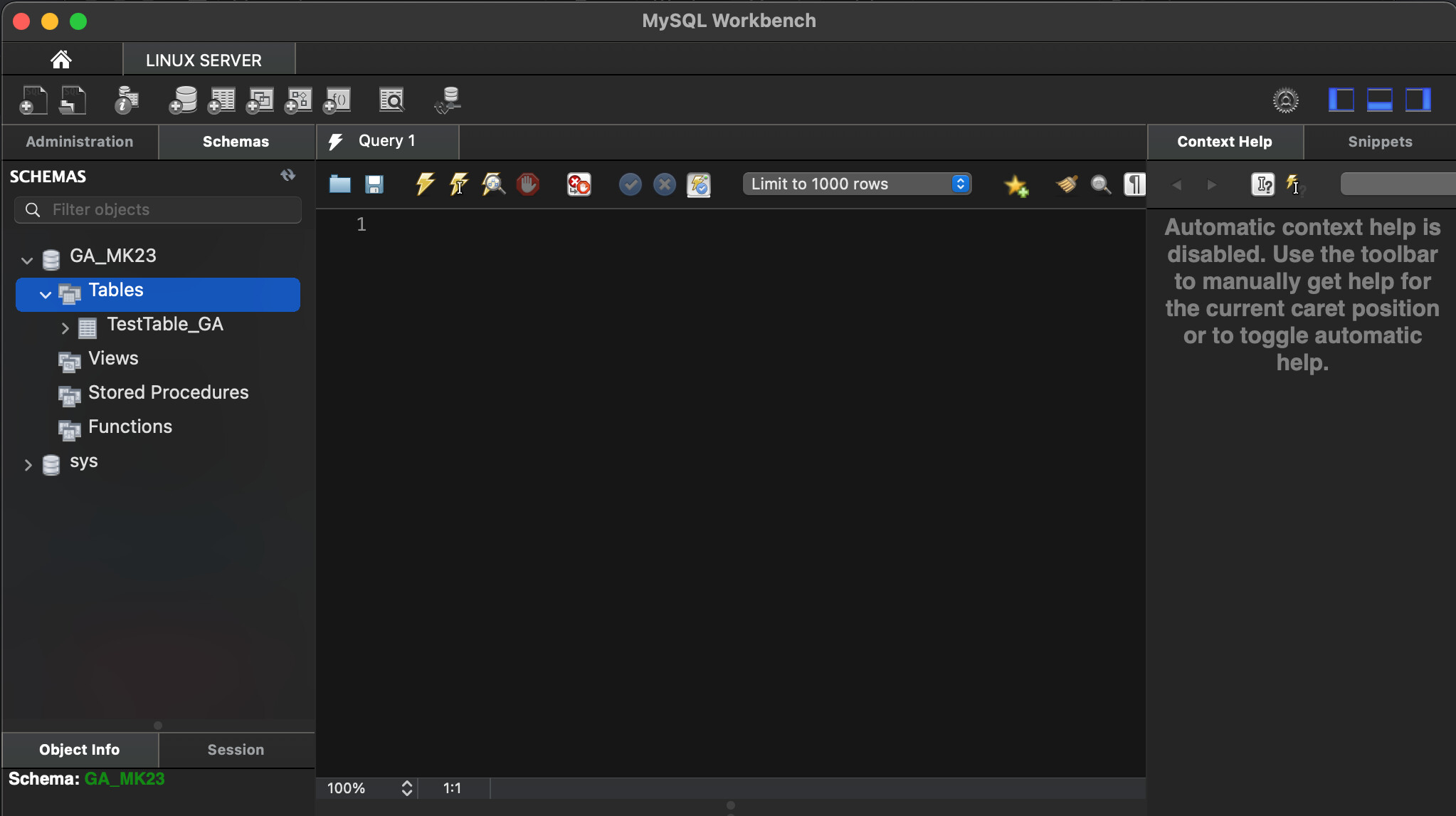The height and width of the screenshot is (816, 1456).
Task: Open the Limit to 1000 rows dropdown
Action: tap(857, 184)
